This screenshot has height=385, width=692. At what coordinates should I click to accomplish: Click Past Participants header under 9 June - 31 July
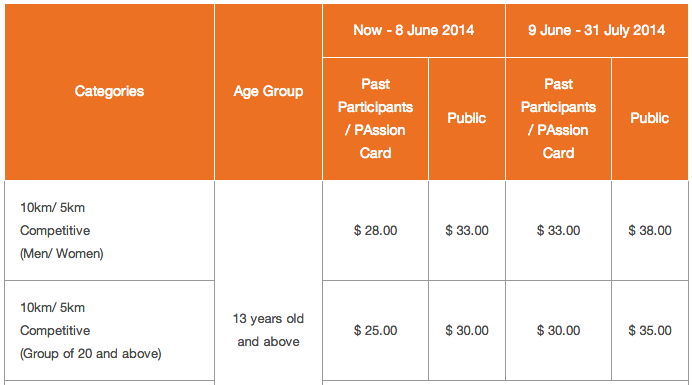[558, 118]
